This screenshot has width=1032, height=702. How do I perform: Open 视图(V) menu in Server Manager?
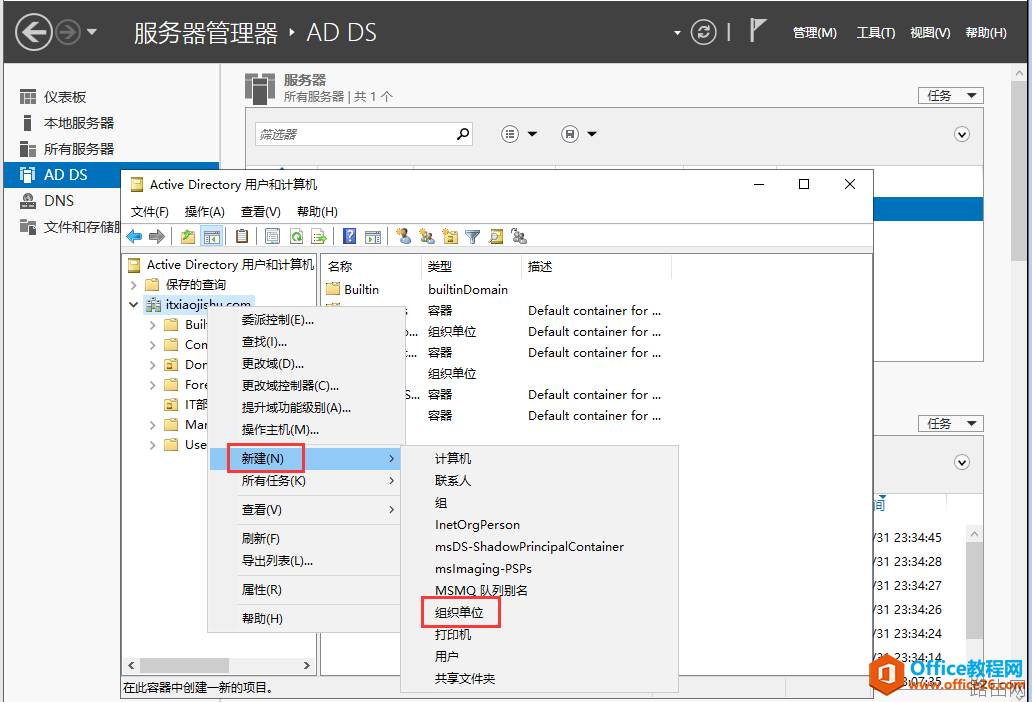pyautogui.click(x=930, y=33)
